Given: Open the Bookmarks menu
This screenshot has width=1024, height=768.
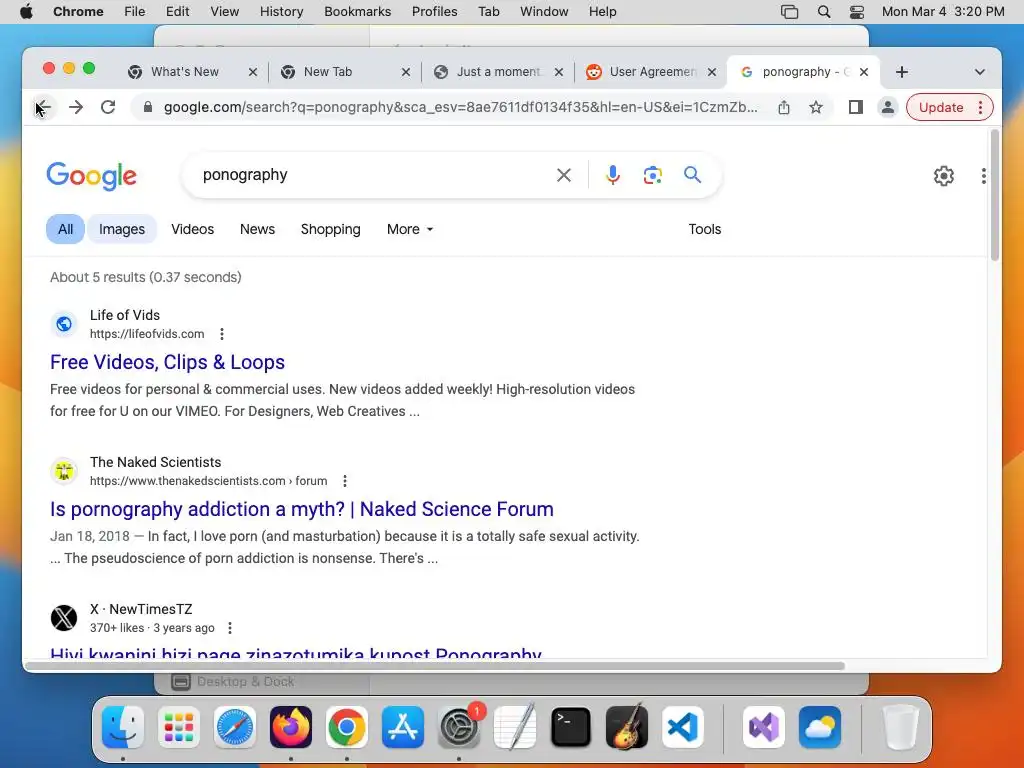Looking at the screenshot, I should tap(357, 12).
